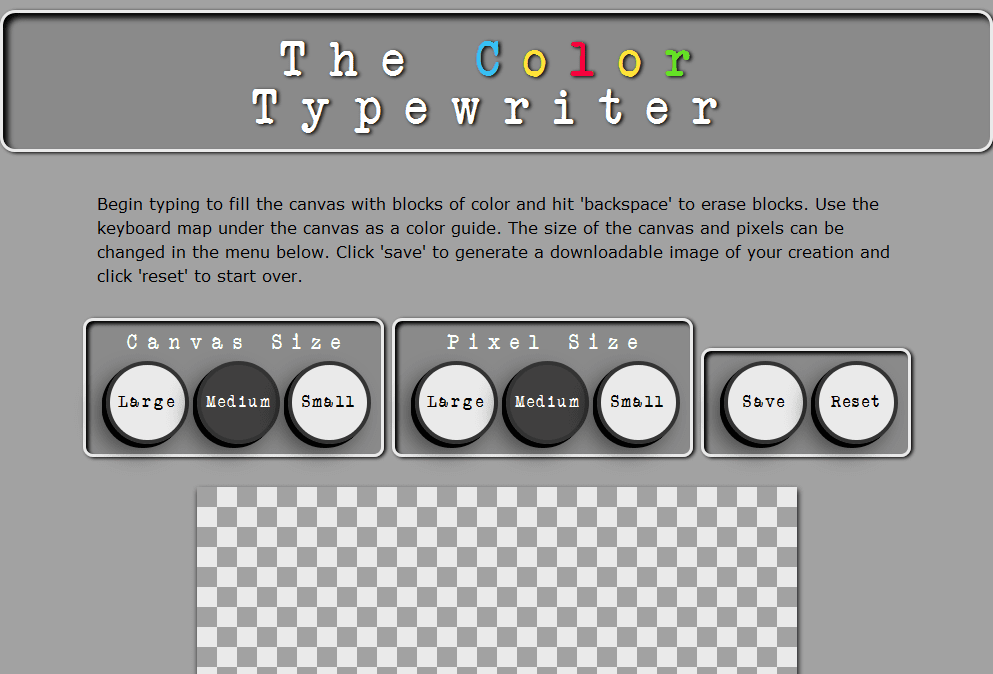Select Small pixel size
The image size is (993, 674).
pyautogui.click(x=637, y=402)
